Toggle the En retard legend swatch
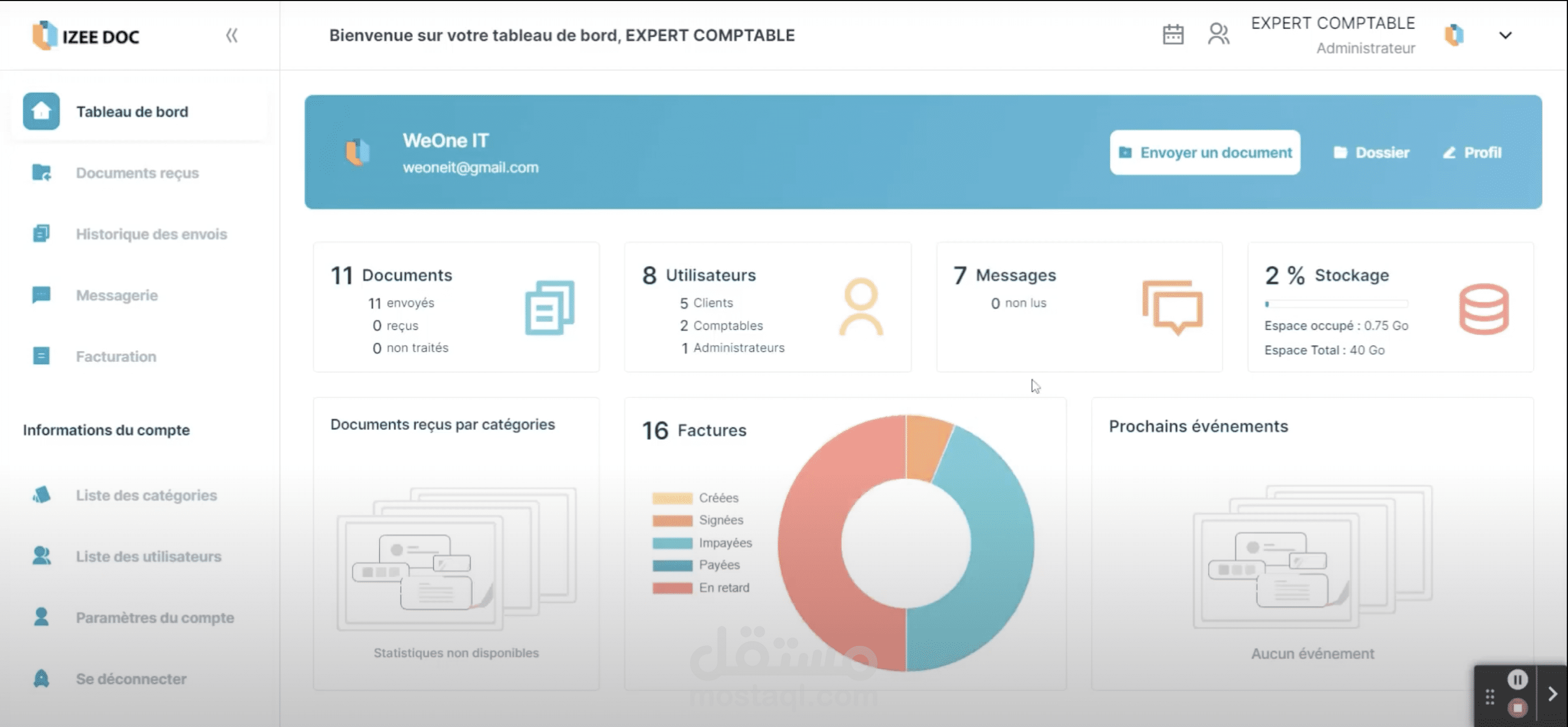 tap(672, 588)
